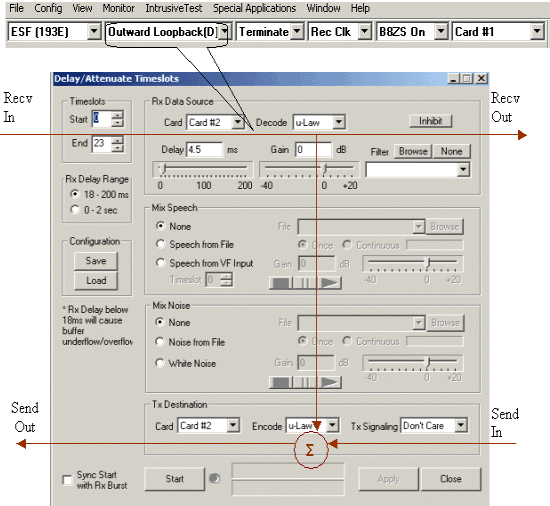This screenshot has width=550, height=506.
Task: Click the Mix Speech play button
Action: click(329, 283)
